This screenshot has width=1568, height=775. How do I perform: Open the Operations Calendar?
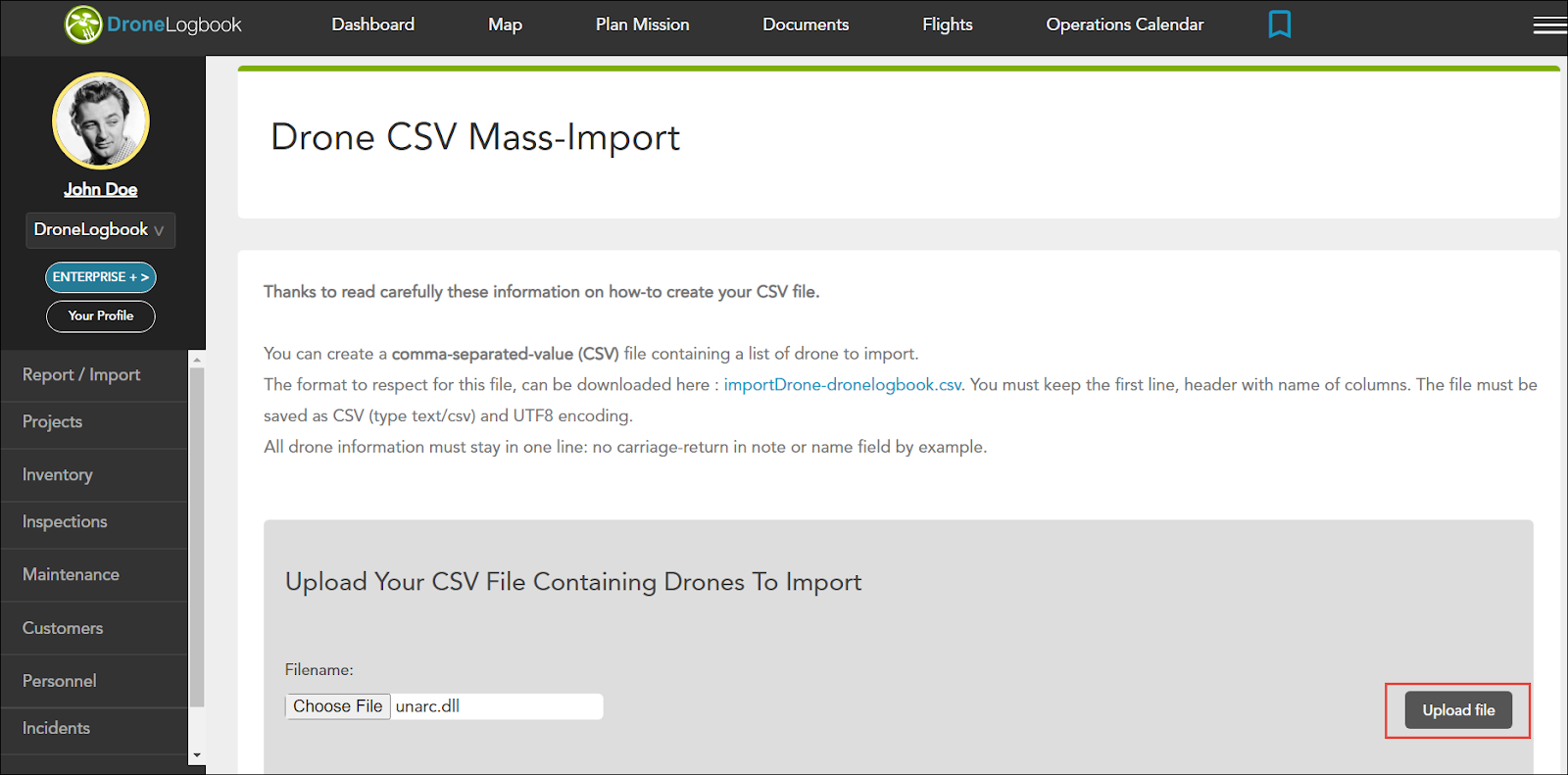click(1125, 24)
